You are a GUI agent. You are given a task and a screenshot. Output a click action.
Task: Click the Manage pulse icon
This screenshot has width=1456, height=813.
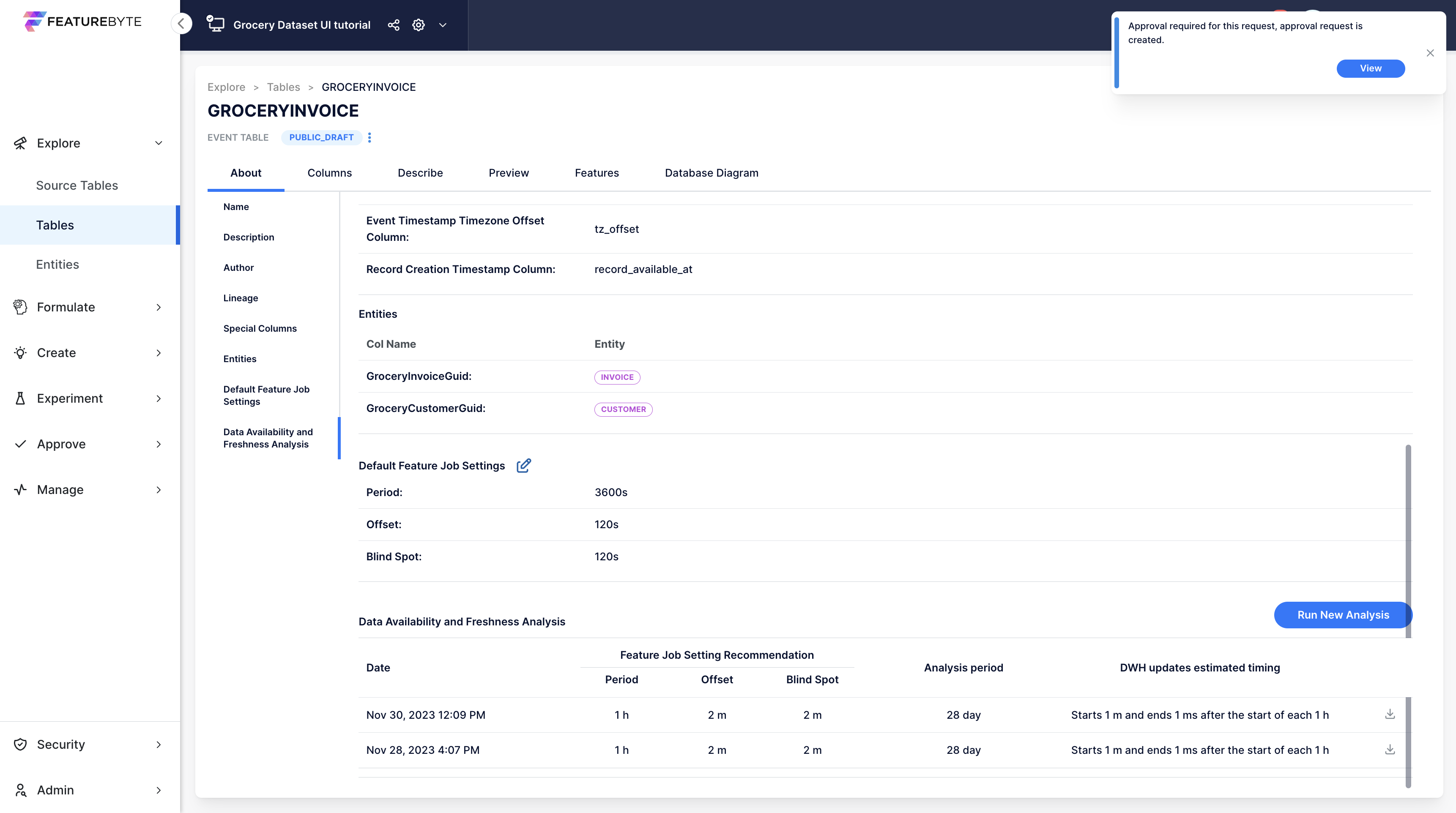pos(20,490)
